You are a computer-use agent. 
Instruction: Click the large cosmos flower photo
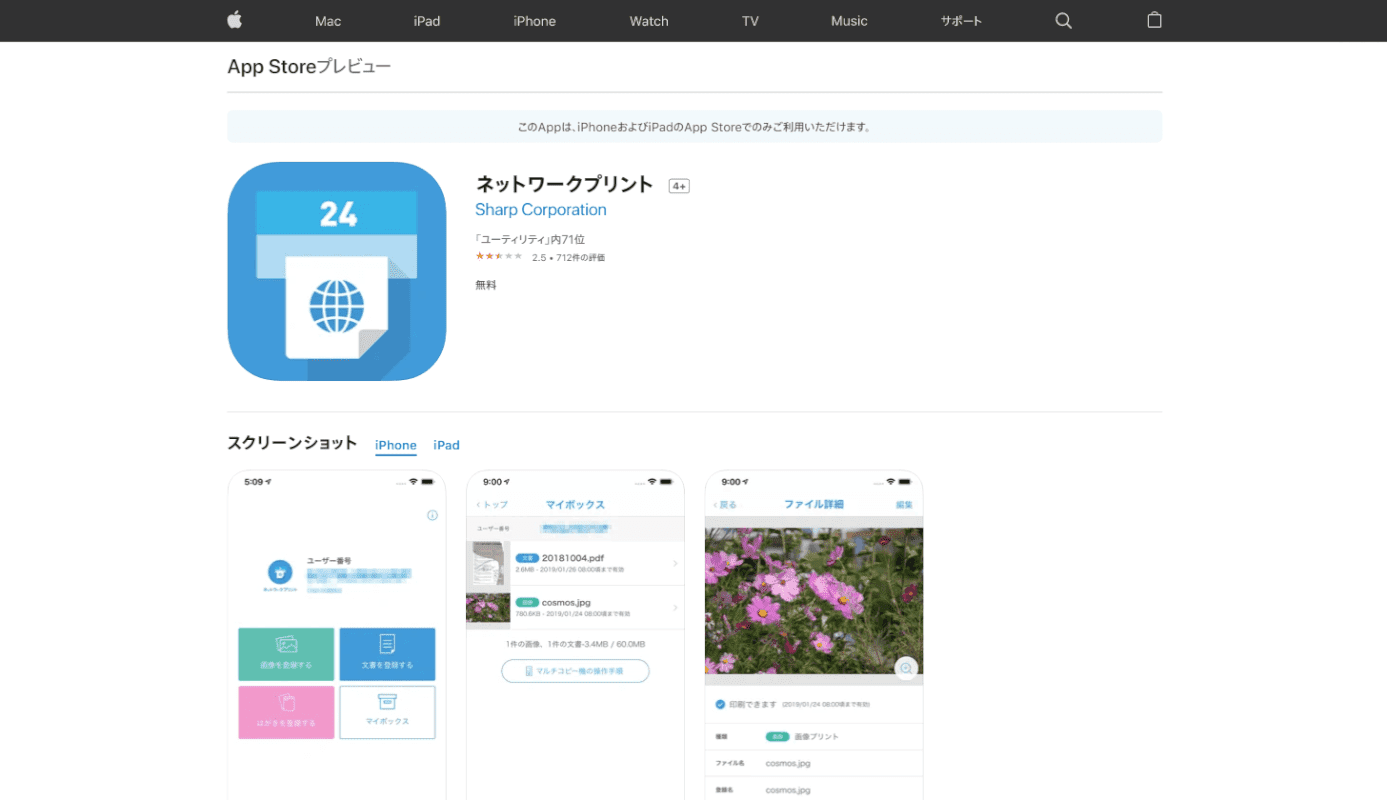click(x=814, y=601)
